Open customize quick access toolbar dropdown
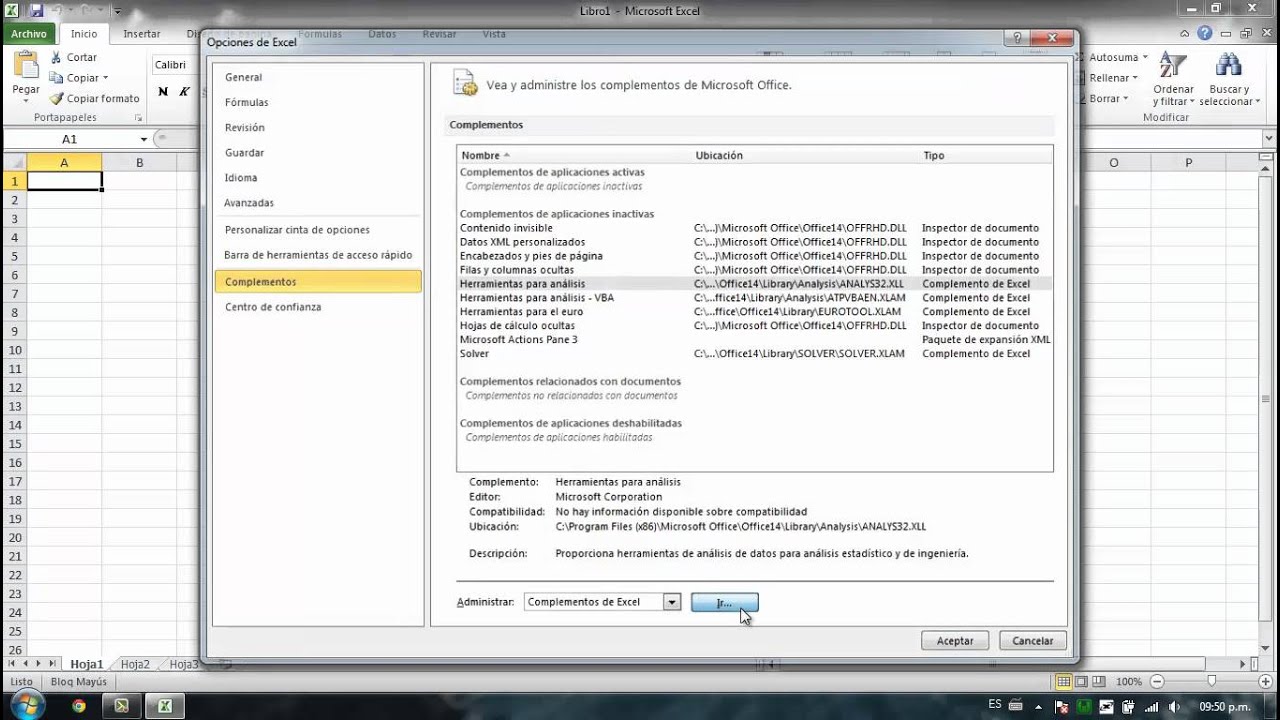The width and height of the screenshot is (1280, 720). coord(117,12)
